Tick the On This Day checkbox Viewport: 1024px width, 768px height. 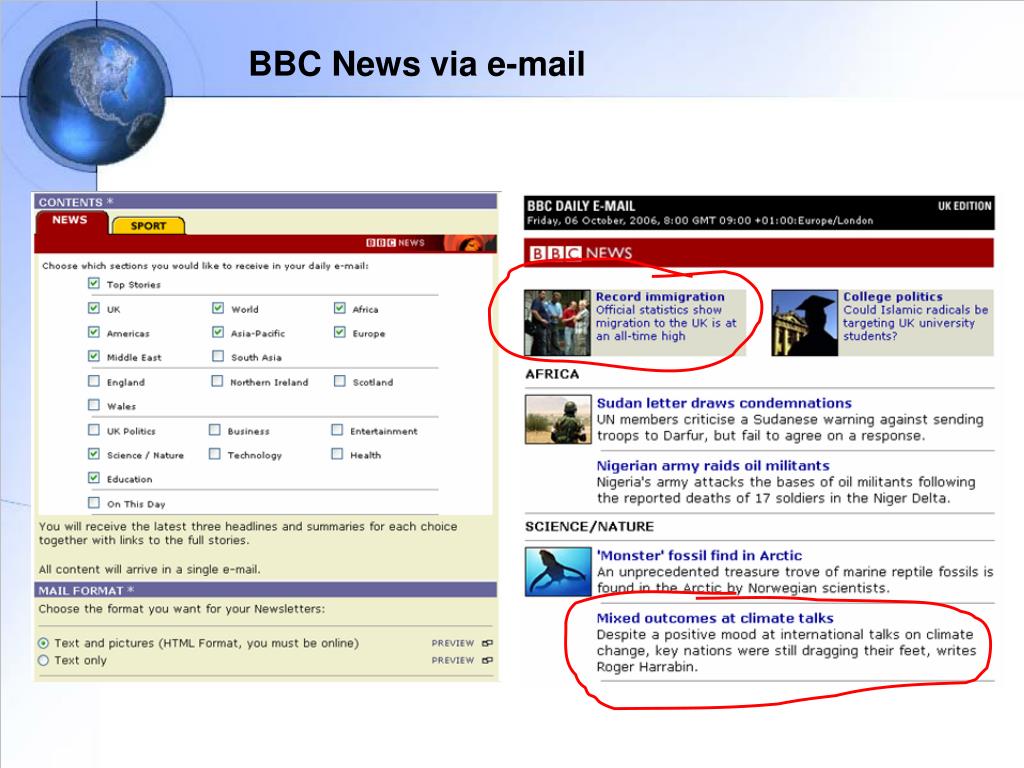click(x=94, y=503)
